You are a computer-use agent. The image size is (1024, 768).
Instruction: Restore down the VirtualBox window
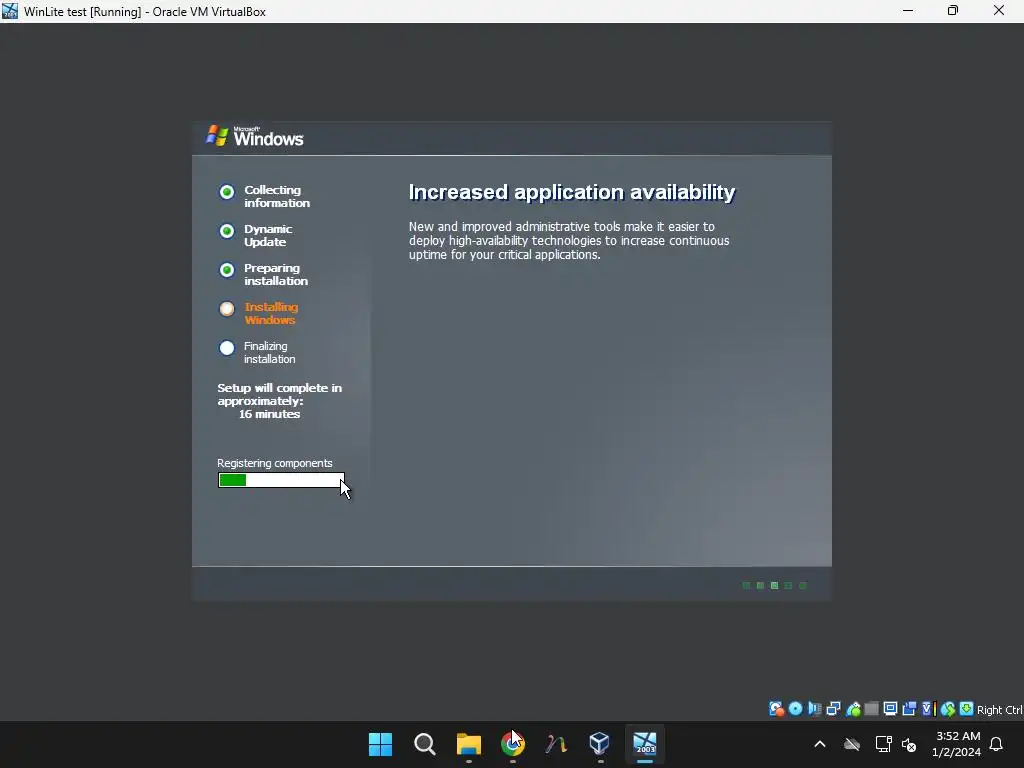pyautogui.click(x=953, y=11)
